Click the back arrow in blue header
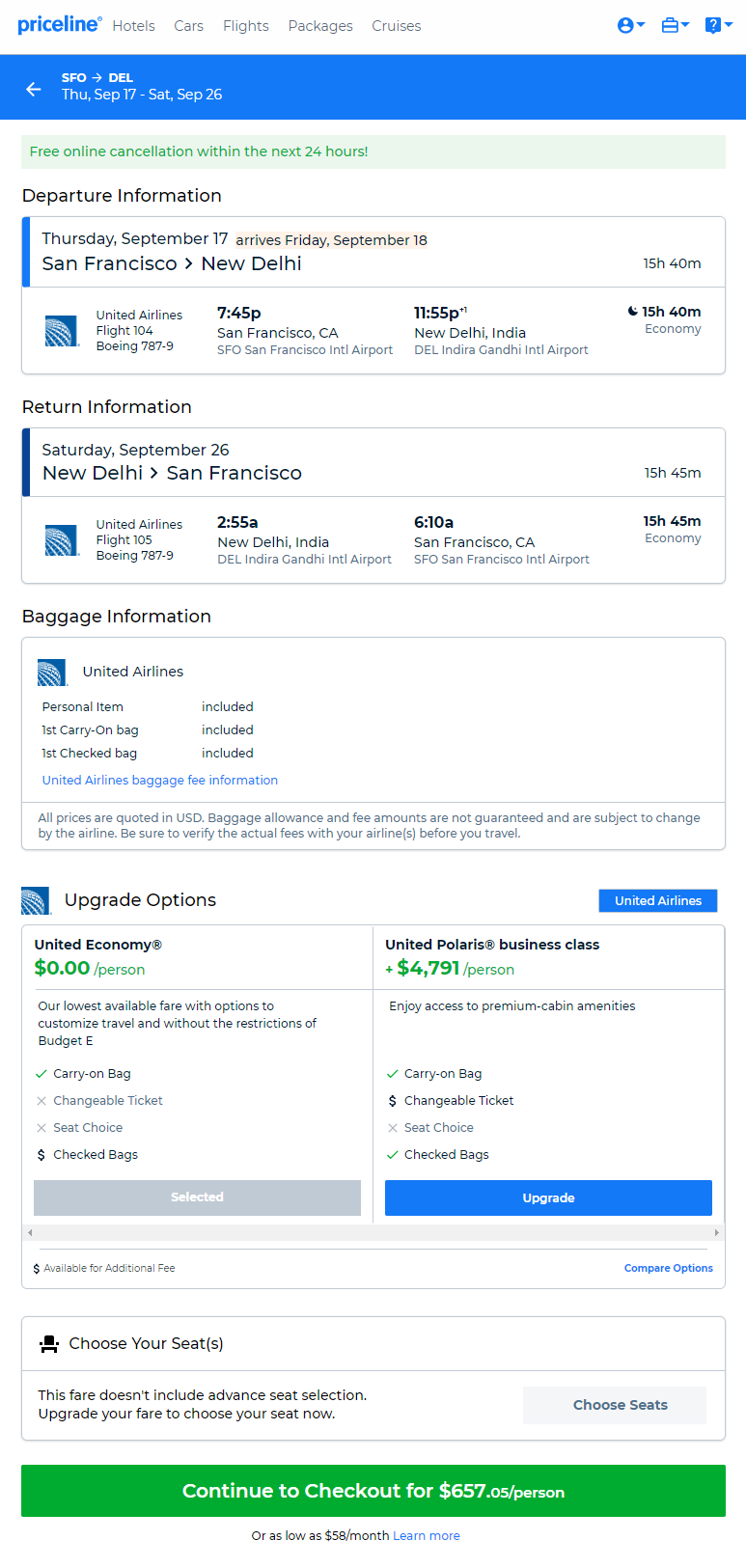Image resolution: width=746 pixels, height=1568 pixels. point(34,89)
